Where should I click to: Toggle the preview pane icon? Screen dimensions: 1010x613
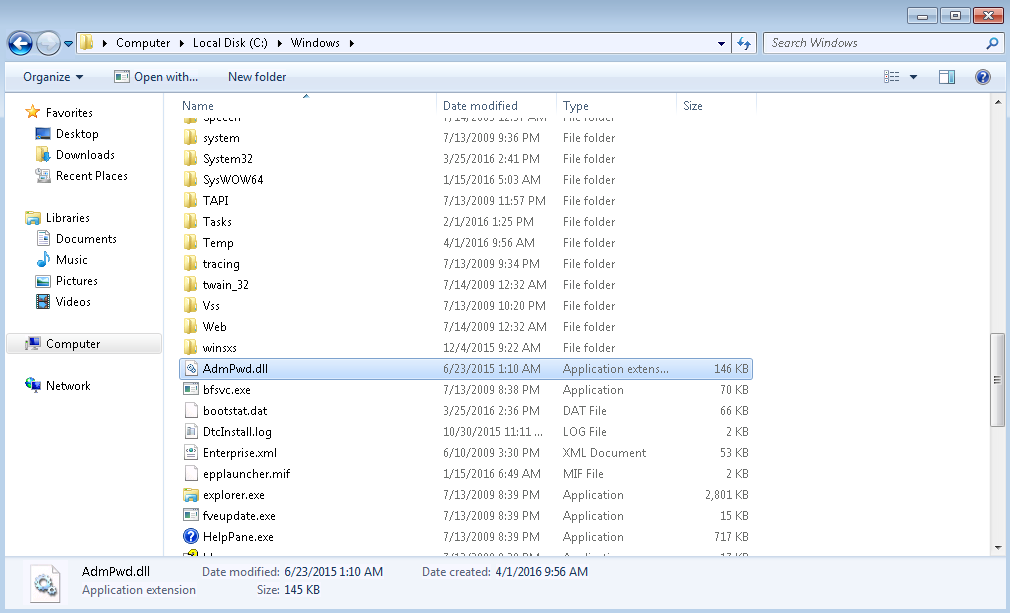947,77
